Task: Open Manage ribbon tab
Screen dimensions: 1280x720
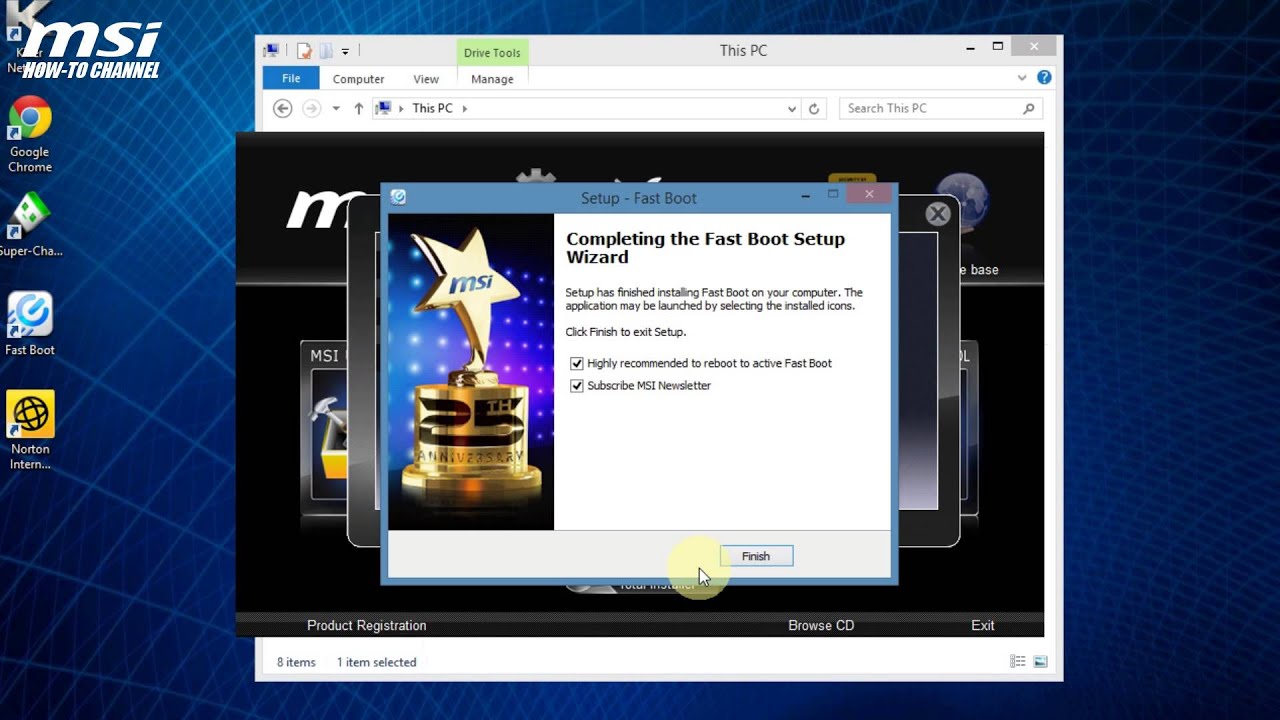Action: (492, 79)
